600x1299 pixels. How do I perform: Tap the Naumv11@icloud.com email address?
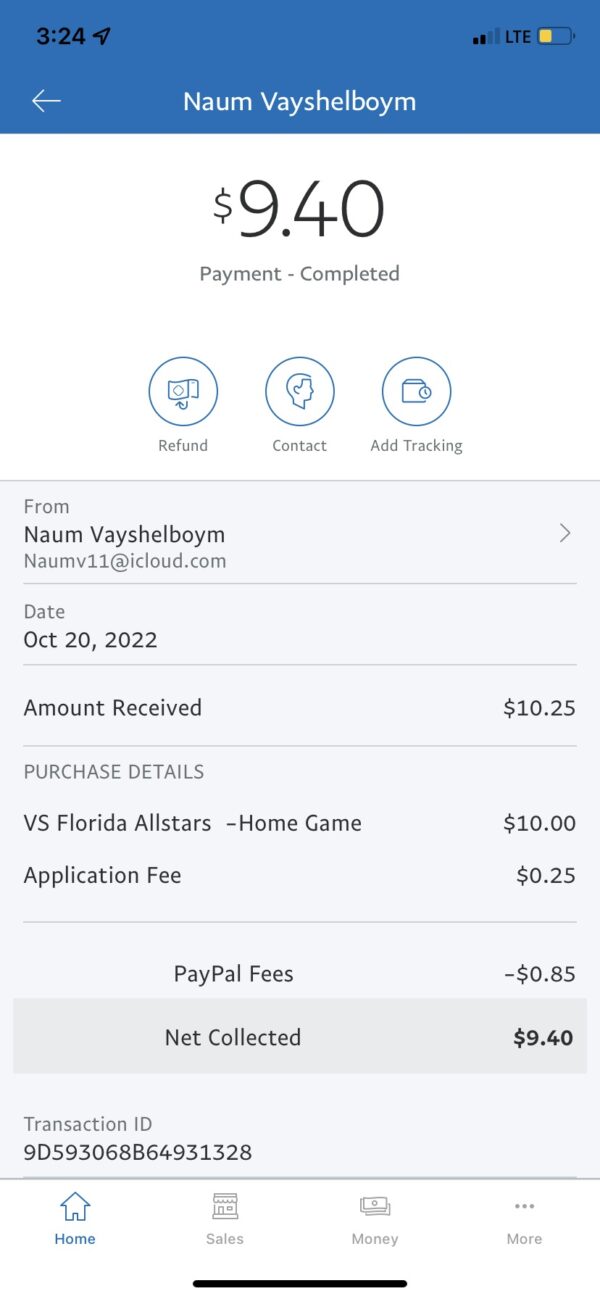[125, 561]
